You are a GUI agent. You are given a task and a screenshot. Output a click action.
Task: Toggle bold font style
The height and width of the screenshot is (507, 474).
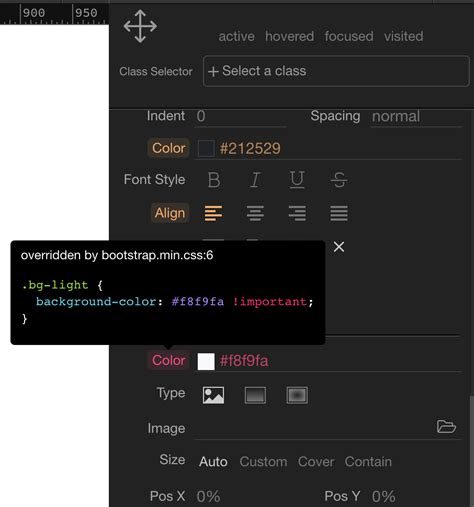click(214, 180)
